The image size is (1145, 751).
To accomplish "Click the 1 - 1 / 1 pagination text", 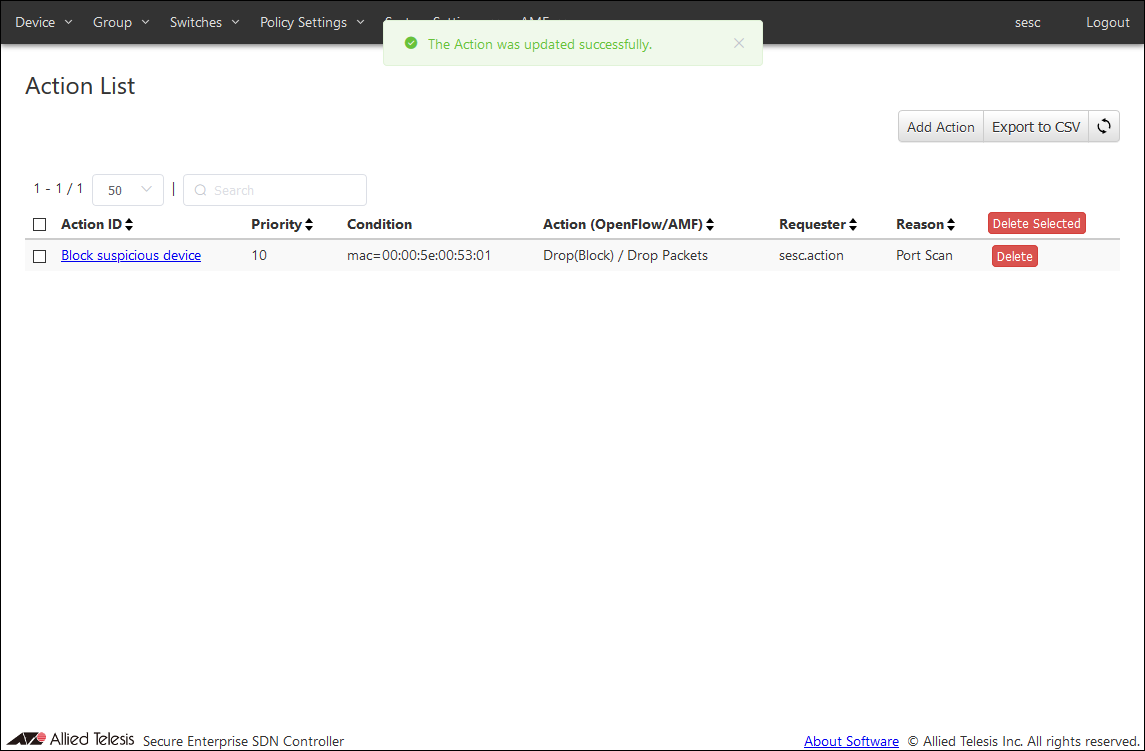I will tap(58, 188).
